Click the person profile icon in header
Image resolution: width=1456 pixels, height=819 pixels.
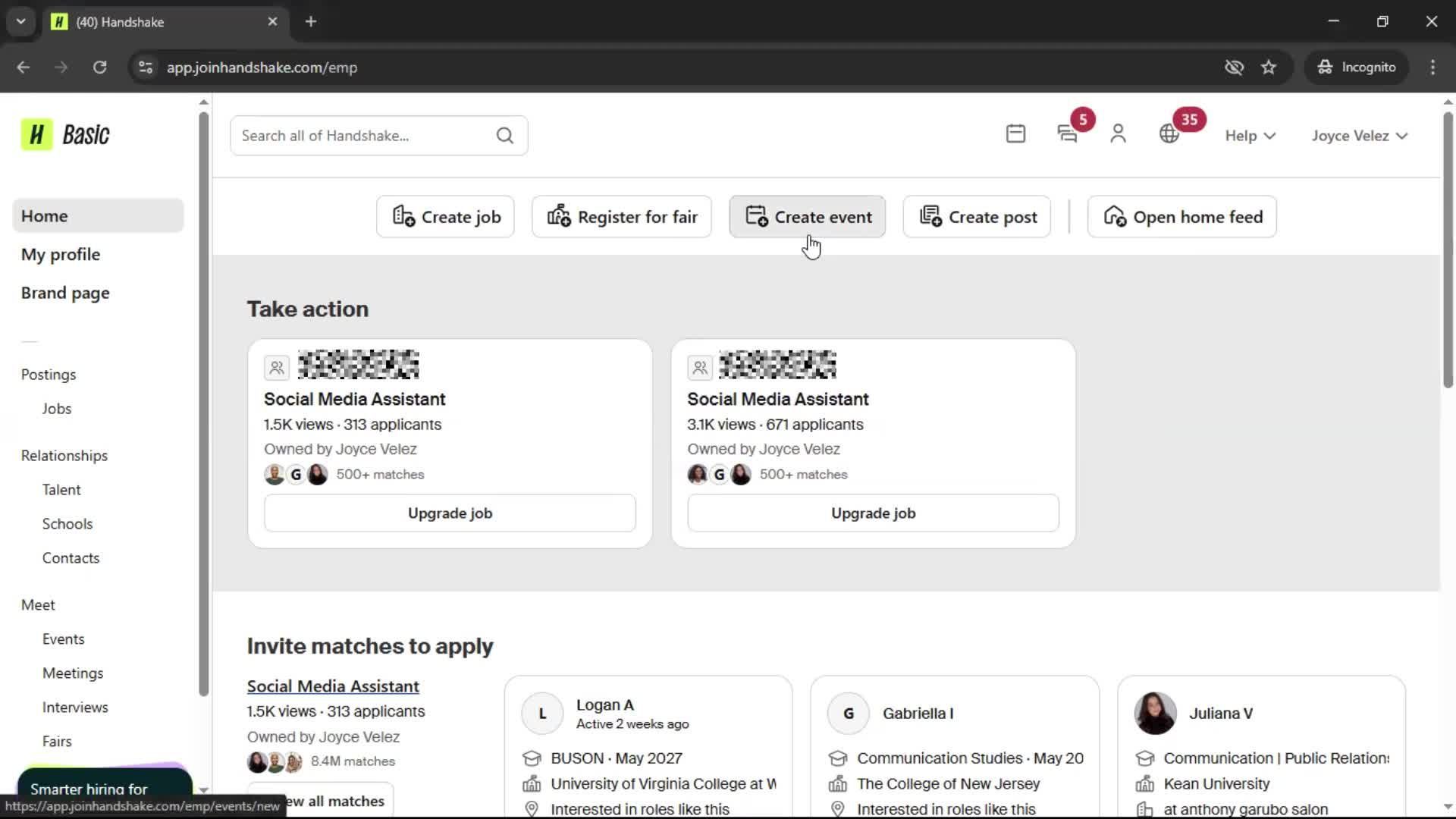(x=1118, y=134)
